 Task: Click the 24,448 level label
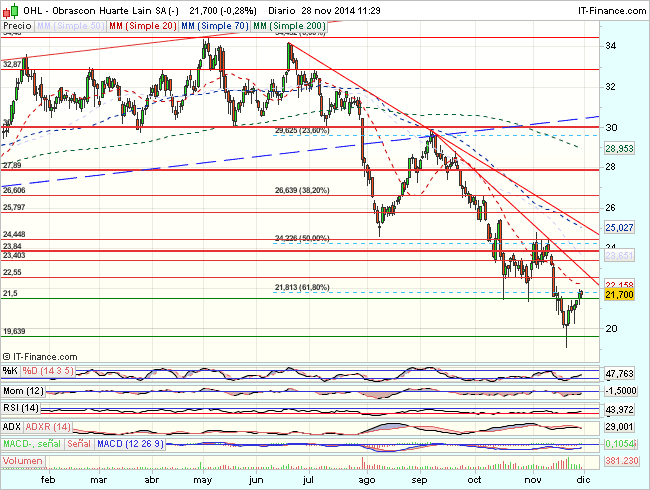(x=14, y=235)
